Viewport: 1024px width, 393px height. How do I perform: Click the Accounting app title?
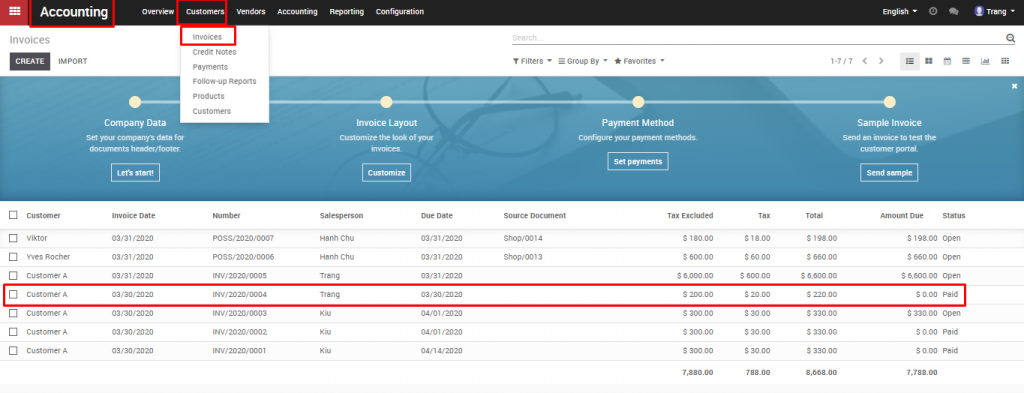[74, 12]
